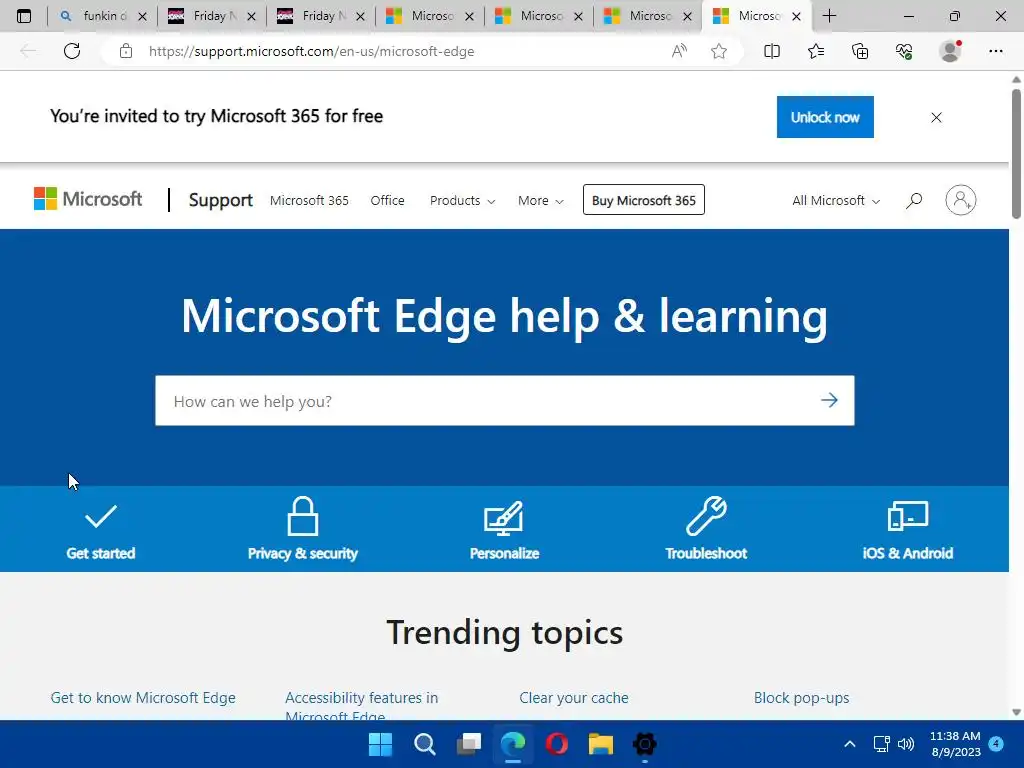Expand the Products dropdown
Screen dimensions: 1024x768
(462, 200)
